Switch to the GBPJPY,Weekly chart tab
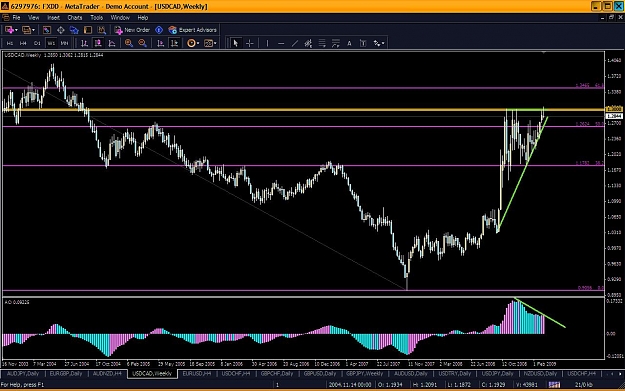Viewport: 625px width, 391px height. tap(365, 374)
